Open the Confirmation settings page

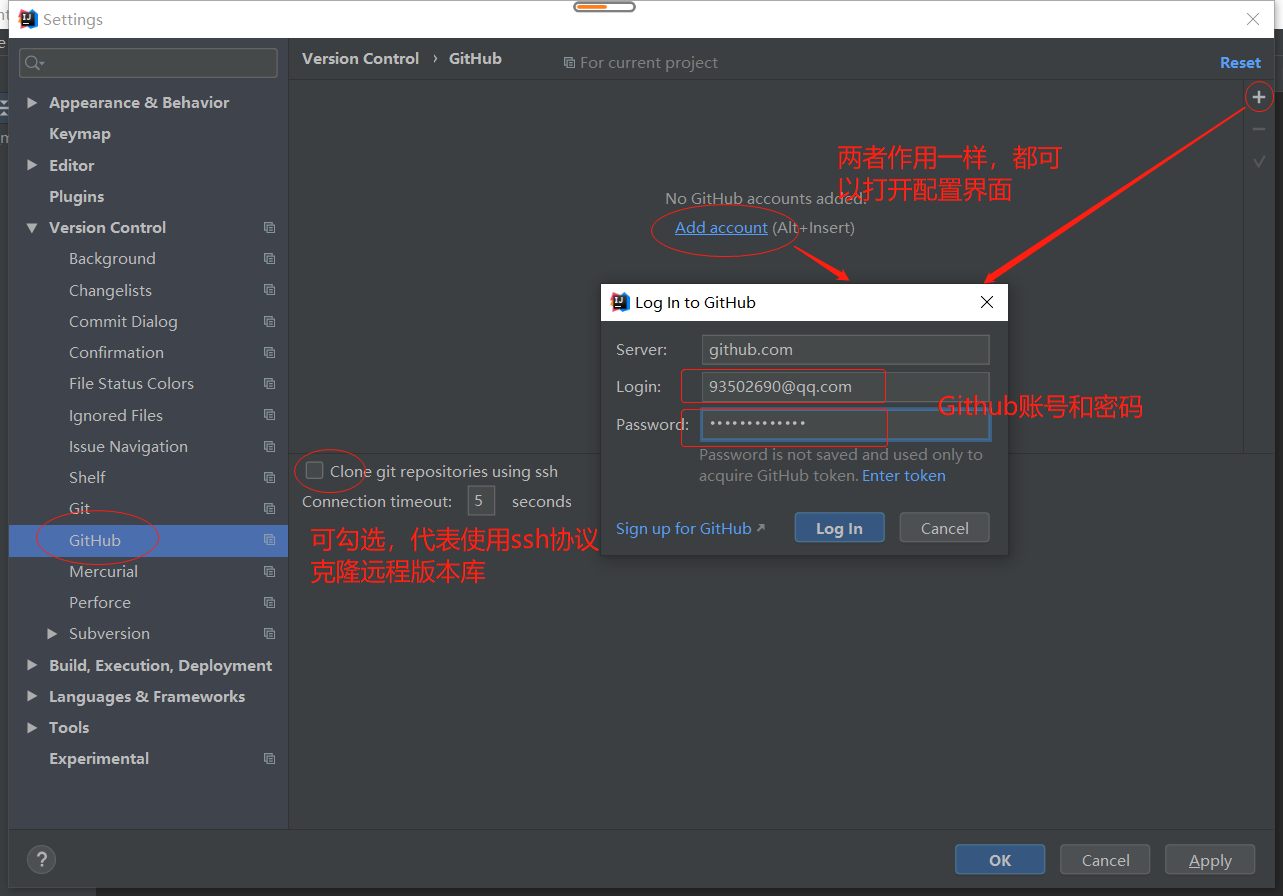point(116,352)
